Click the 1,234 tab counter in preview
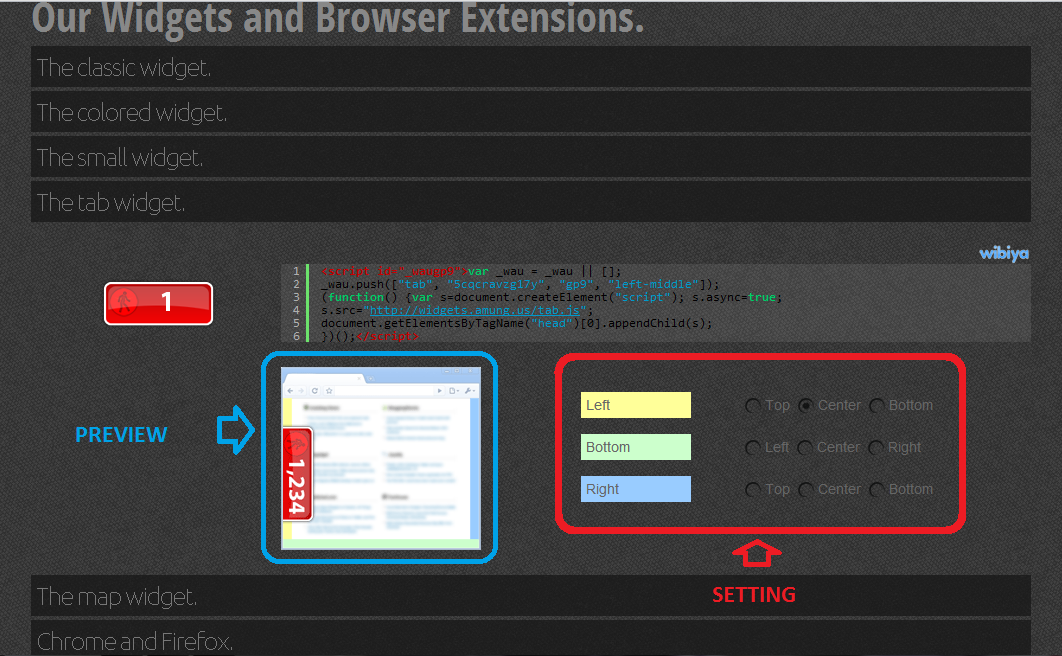 (297, 474)
